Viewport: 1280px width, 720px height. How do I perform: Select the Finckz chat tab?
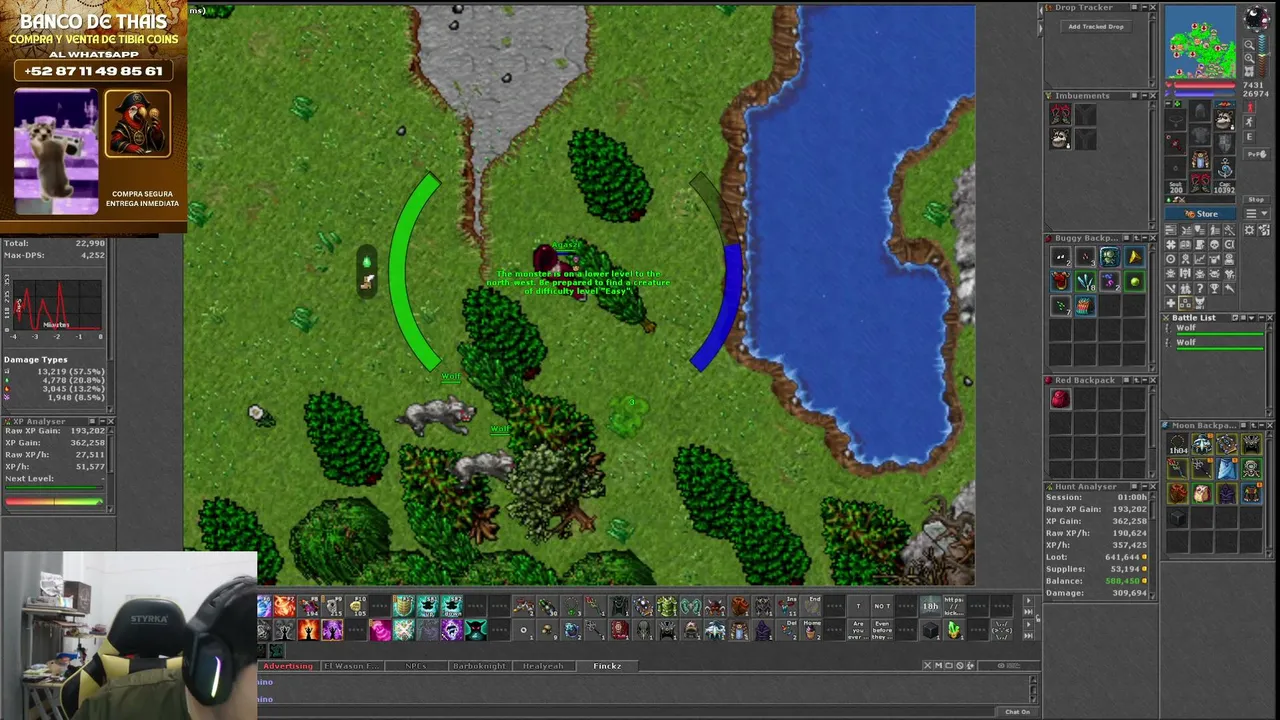[x=607, y=666]
